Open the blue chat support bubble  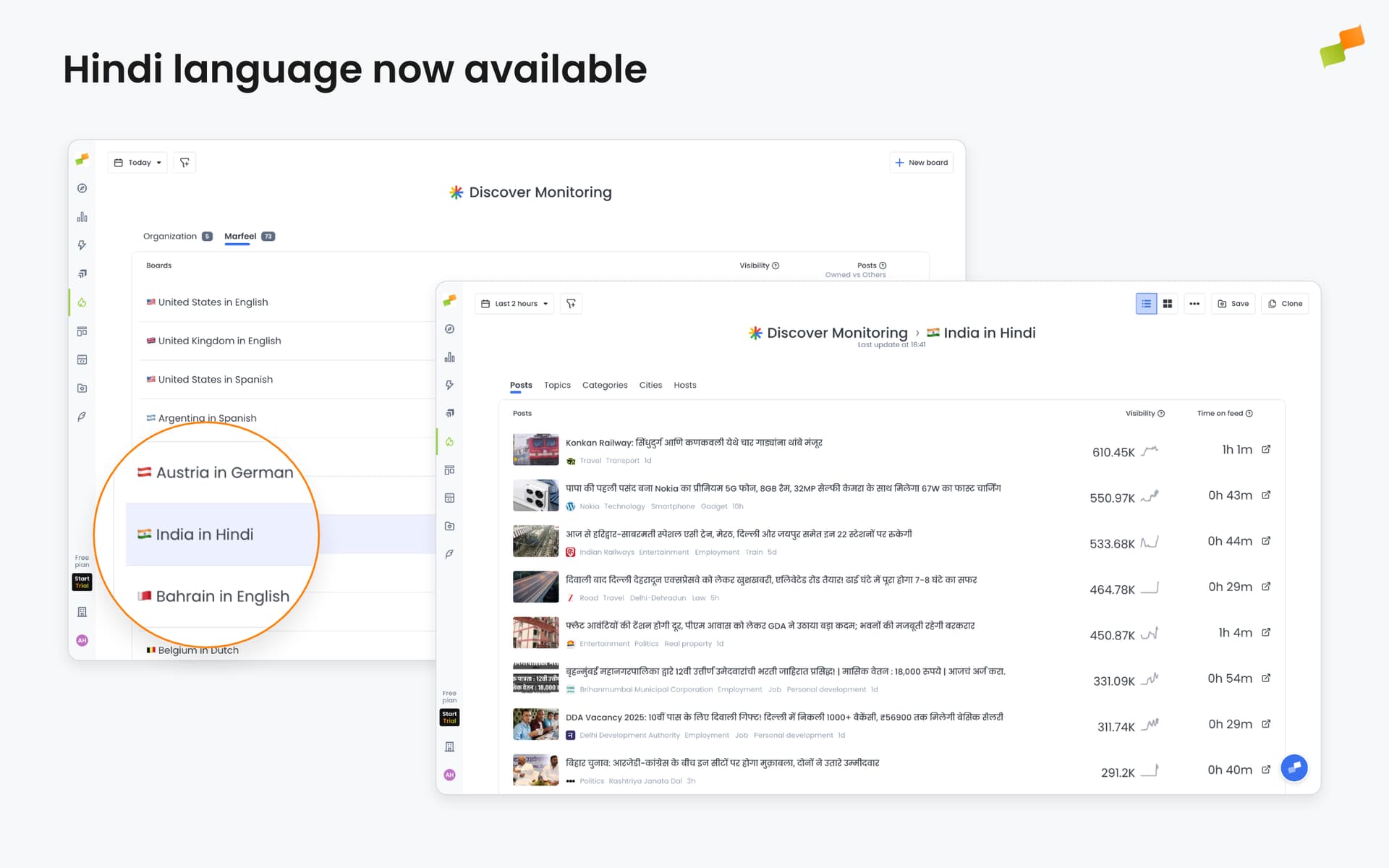[1294, 767]
